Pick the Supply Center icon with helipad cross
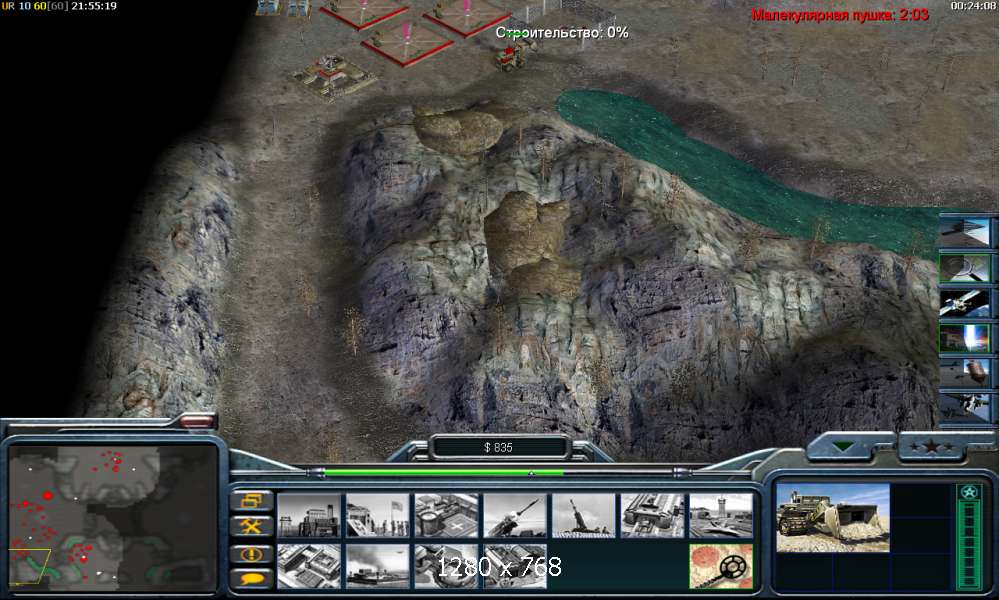This screenshot has width=999, height=600. (446, 515)
